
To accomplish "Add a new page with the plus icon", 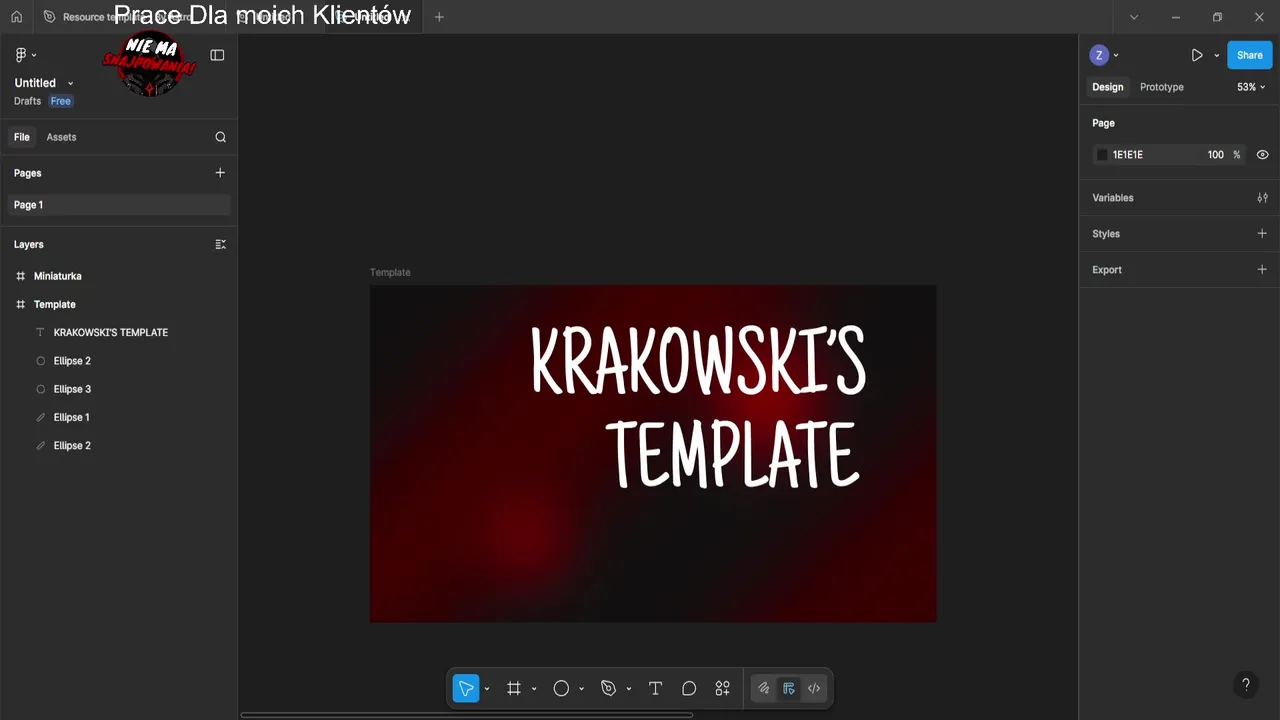I will 220,173.
